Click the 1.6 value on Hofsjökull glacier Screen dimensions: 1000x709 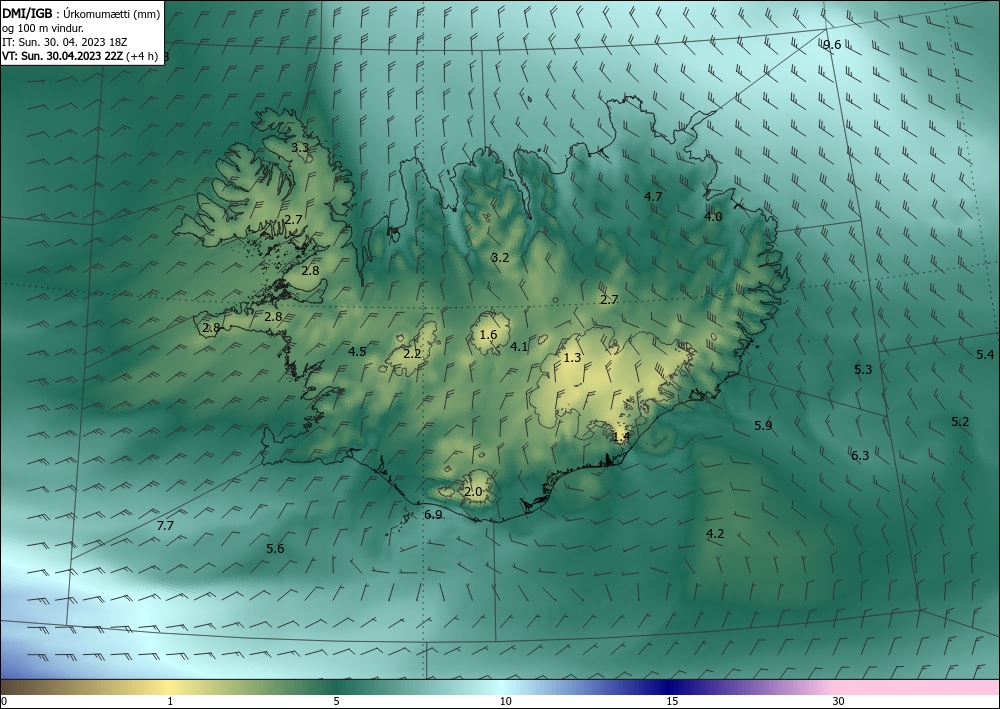pyautogui.click(x=488, y=335)
